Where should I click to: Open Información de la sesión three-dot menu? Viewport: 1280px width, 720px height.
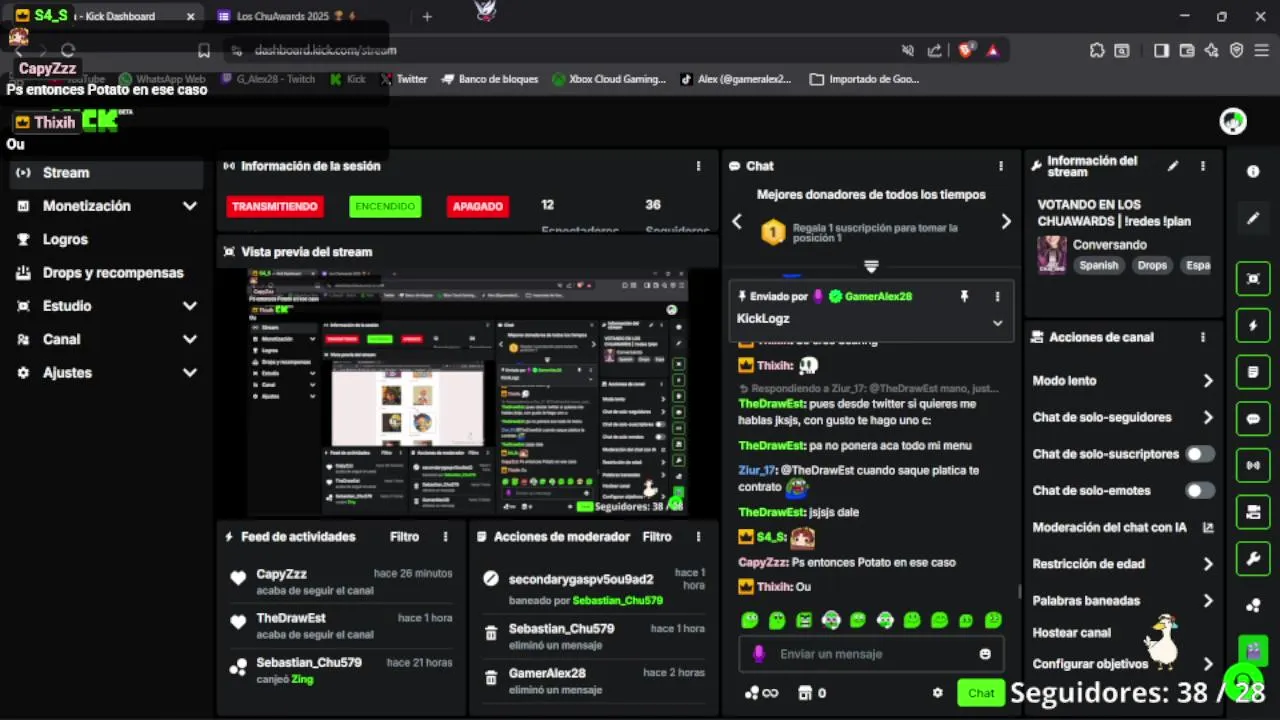(x=698, y=166)
